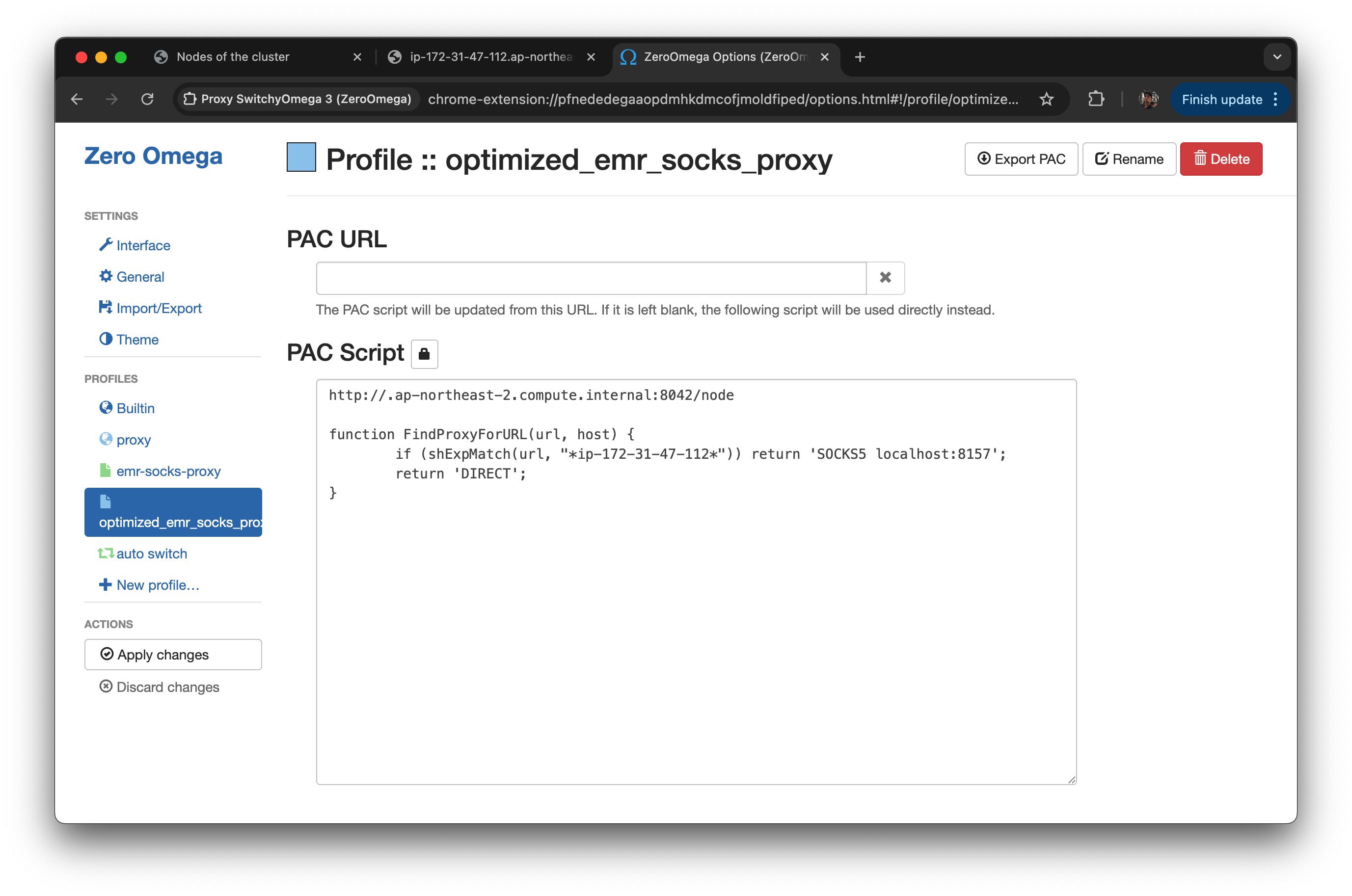This screenshot has height=896, width=1352.
Task: Click the blue profile color swatch
Action: [301, 157]
